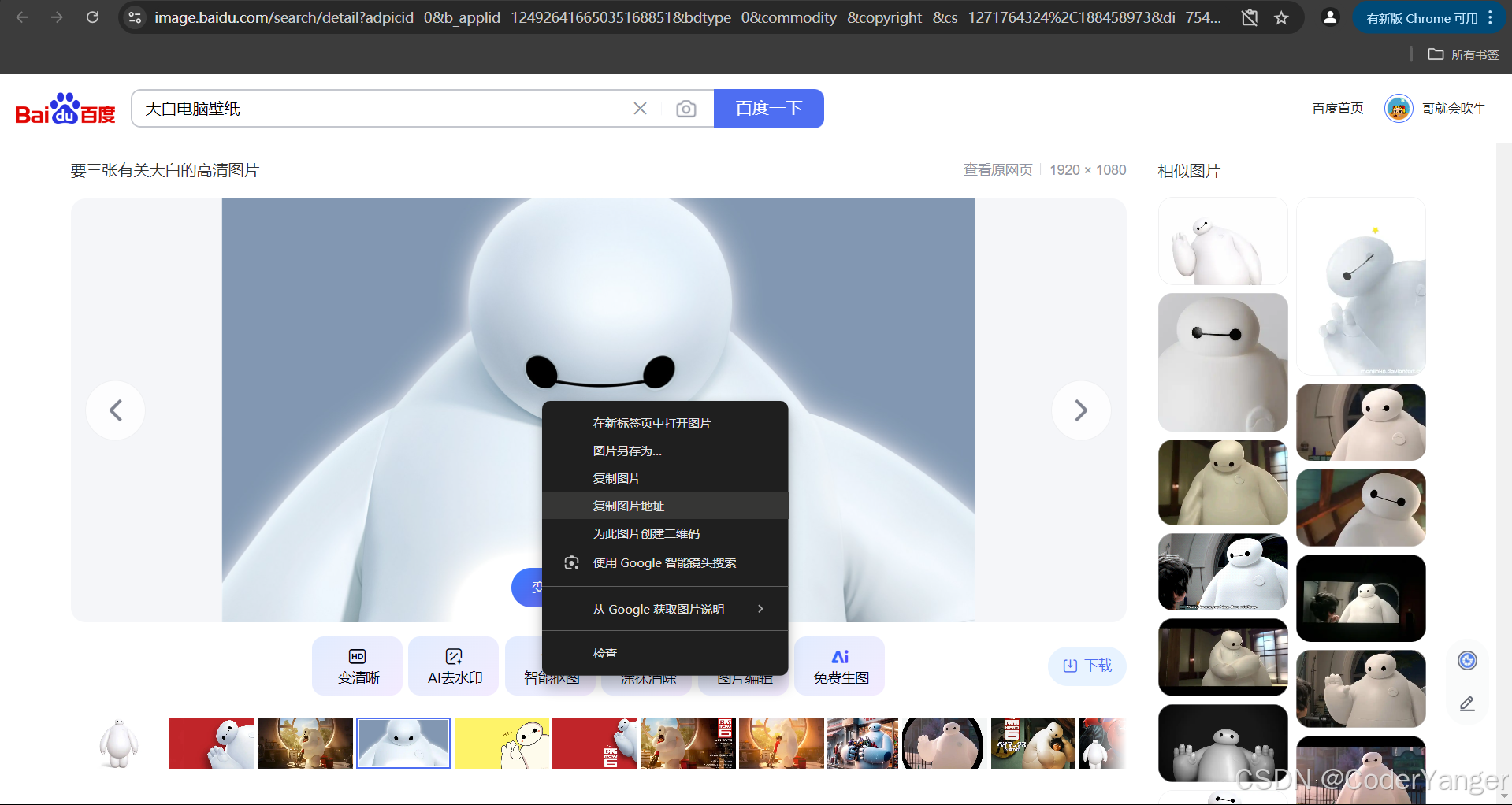Select 为此图片创建二维码 menu entry

point(665,533)
